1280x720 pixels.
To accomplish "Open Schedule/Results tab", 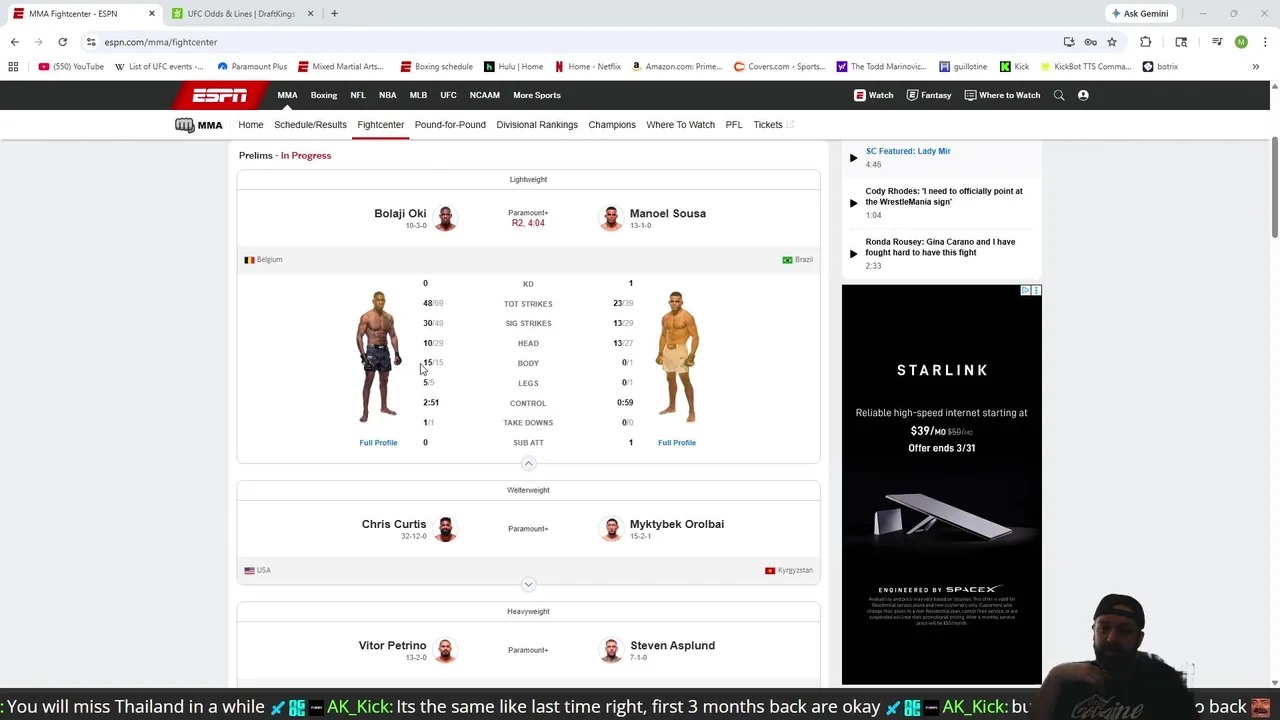I will 310,125.
